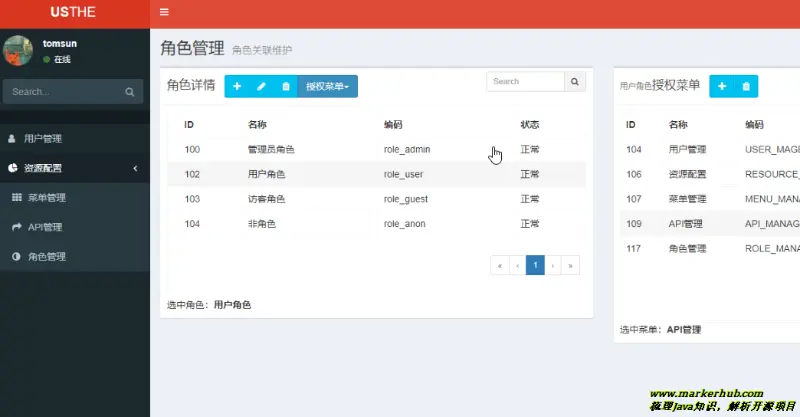Select page 1 in pagination

[535, 265]
